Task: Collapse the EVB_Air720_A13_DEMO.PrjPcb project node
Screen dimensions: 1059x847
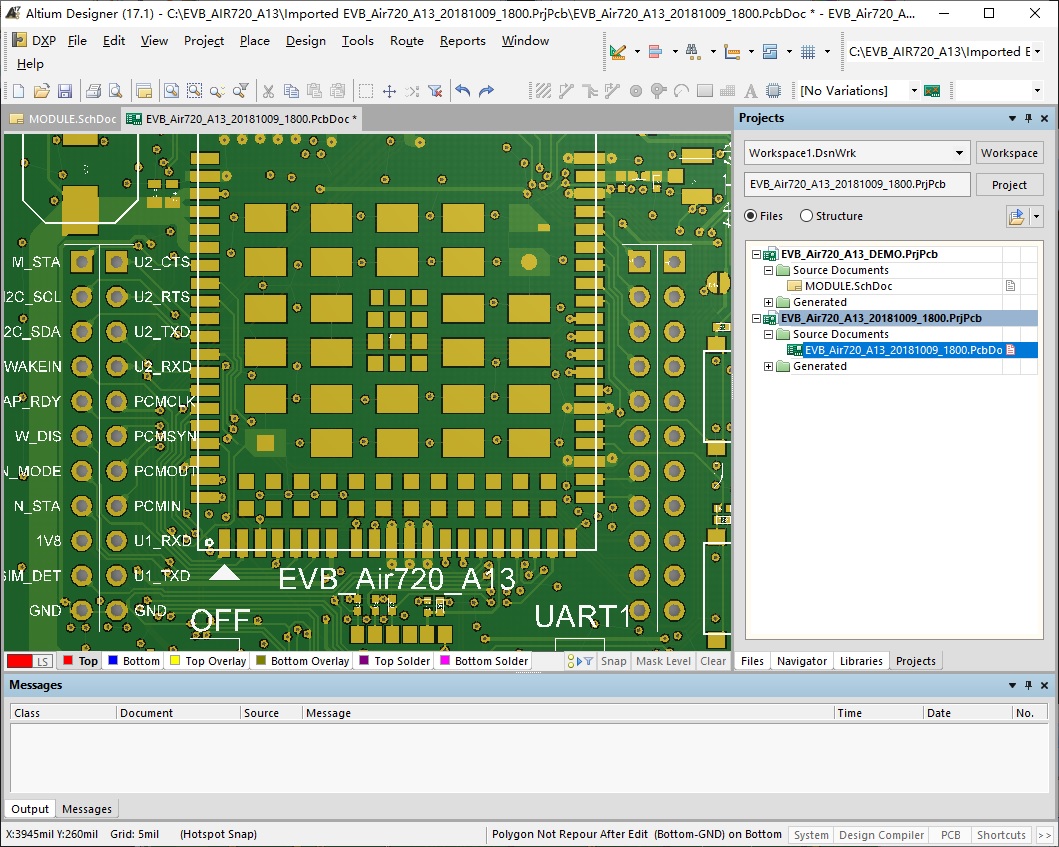Action: 756,255
